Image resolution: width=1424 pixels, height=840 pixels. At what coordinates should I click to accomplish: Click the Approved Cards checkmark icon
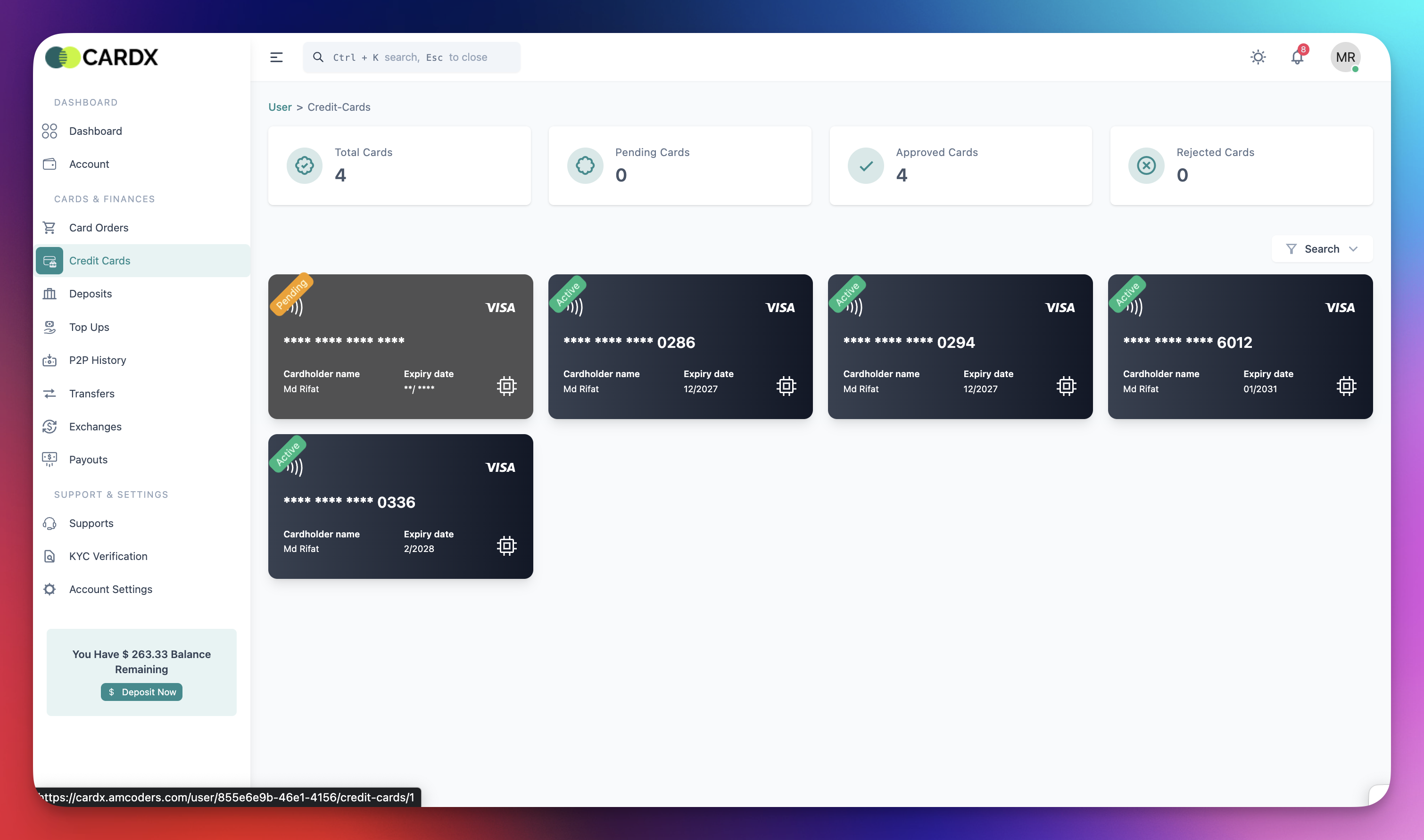click(x=866, y=166)
